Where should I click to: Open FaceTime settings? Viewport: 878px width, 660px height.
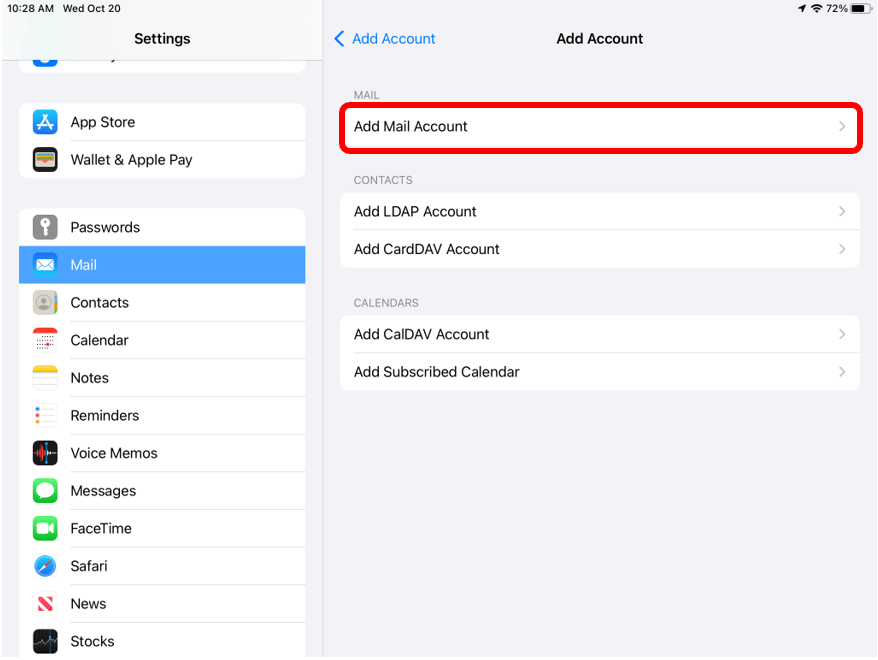coord(162,528)
